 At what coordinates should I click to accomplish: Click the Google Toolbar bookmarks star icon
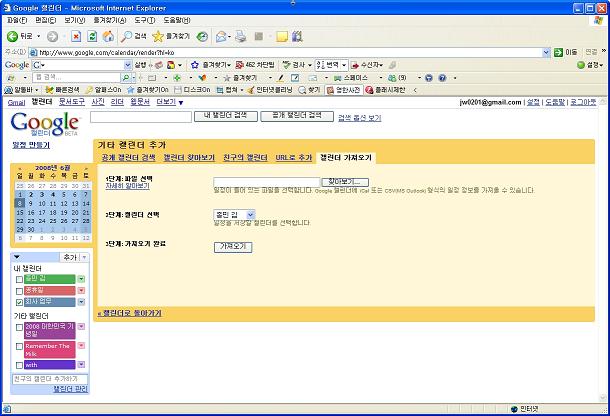(195, 65)
